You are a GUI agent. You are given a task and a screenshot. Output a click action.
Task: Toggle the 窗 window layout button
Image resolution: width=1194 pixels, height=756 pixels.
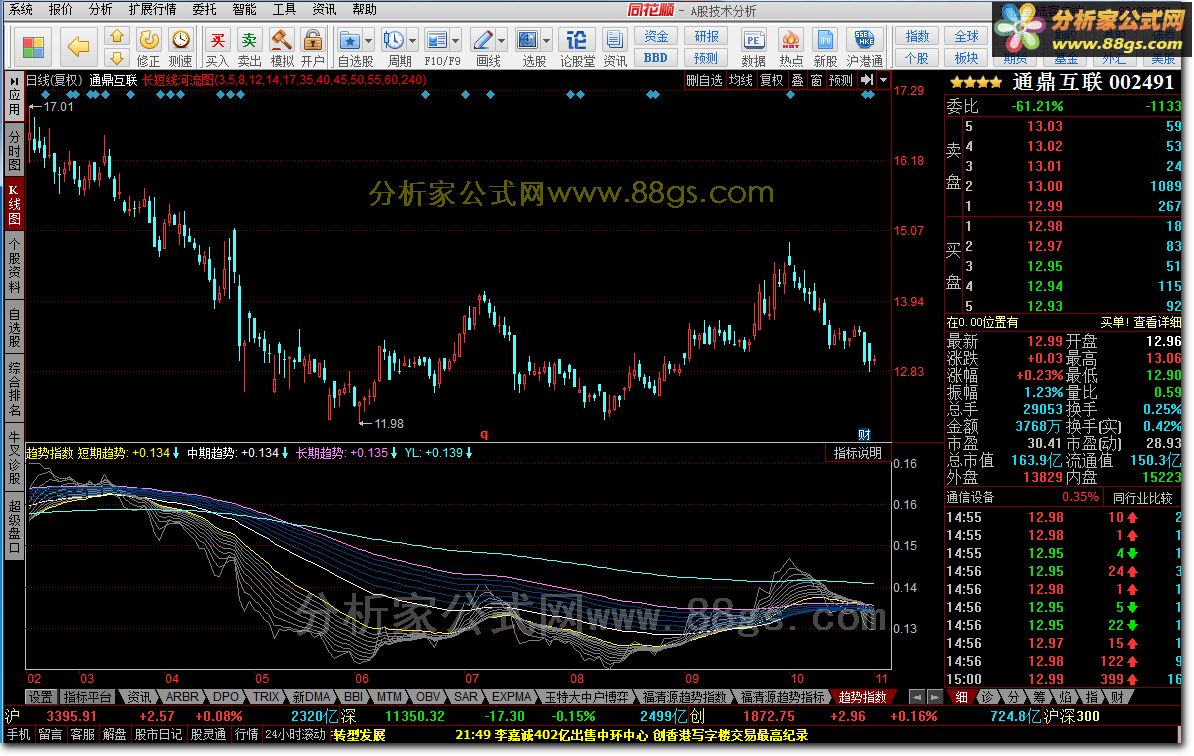(816, 80)
